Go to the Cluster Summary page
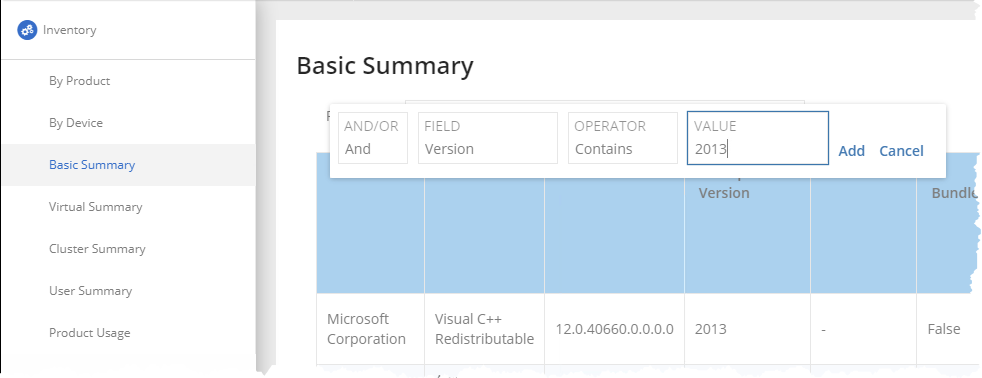Image resolution: width=982 pixels, height=378 pixels. click(x=97, y=249)
